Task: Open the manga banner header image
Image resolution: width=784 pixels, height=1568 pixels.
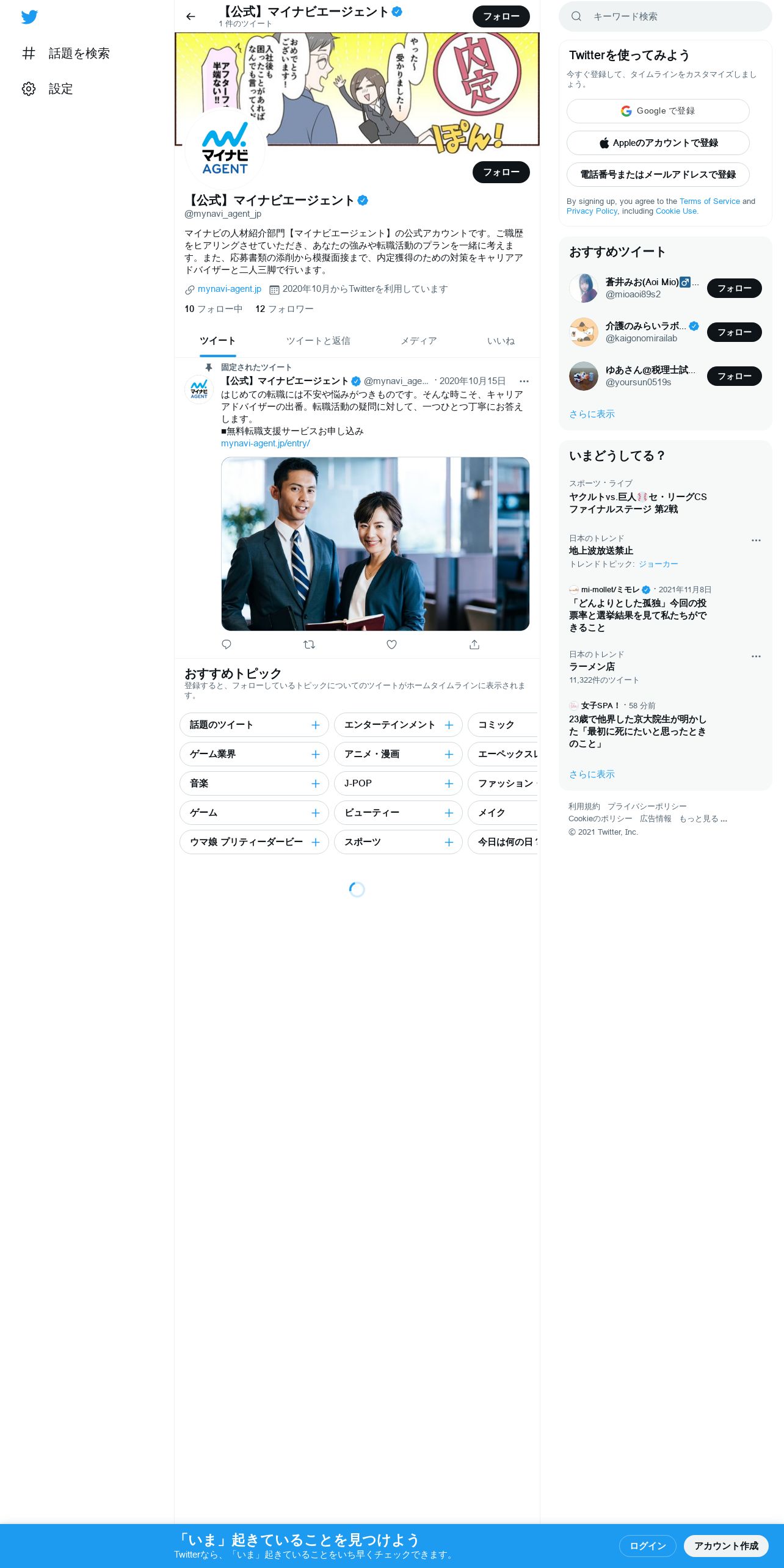Action: (x=357, y=89)
